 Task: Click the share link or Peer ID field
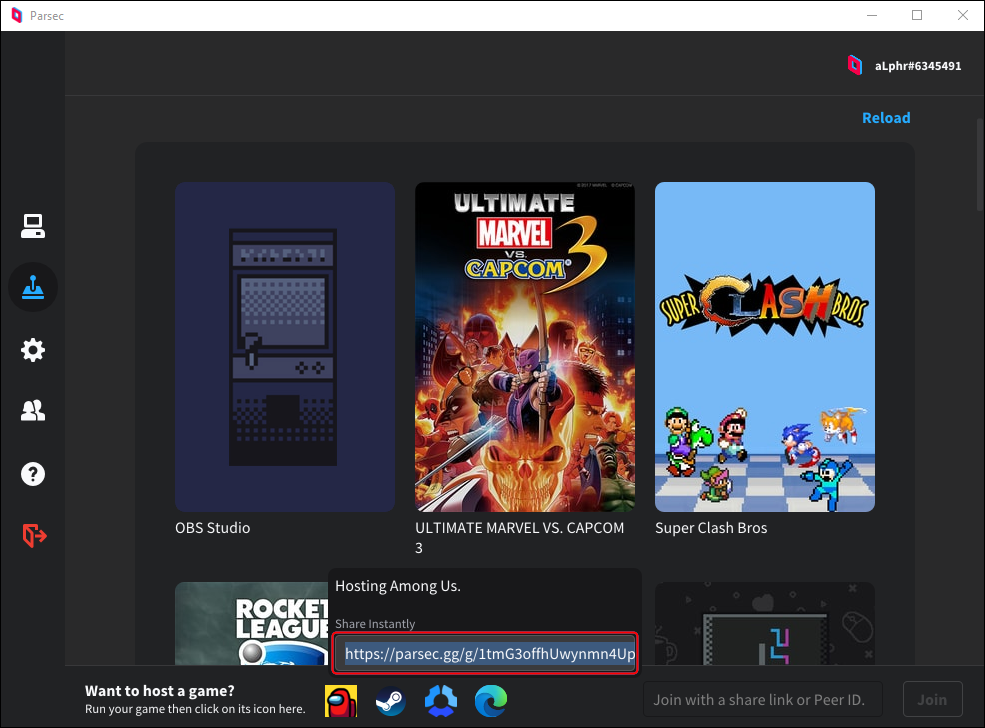point(762,699)
